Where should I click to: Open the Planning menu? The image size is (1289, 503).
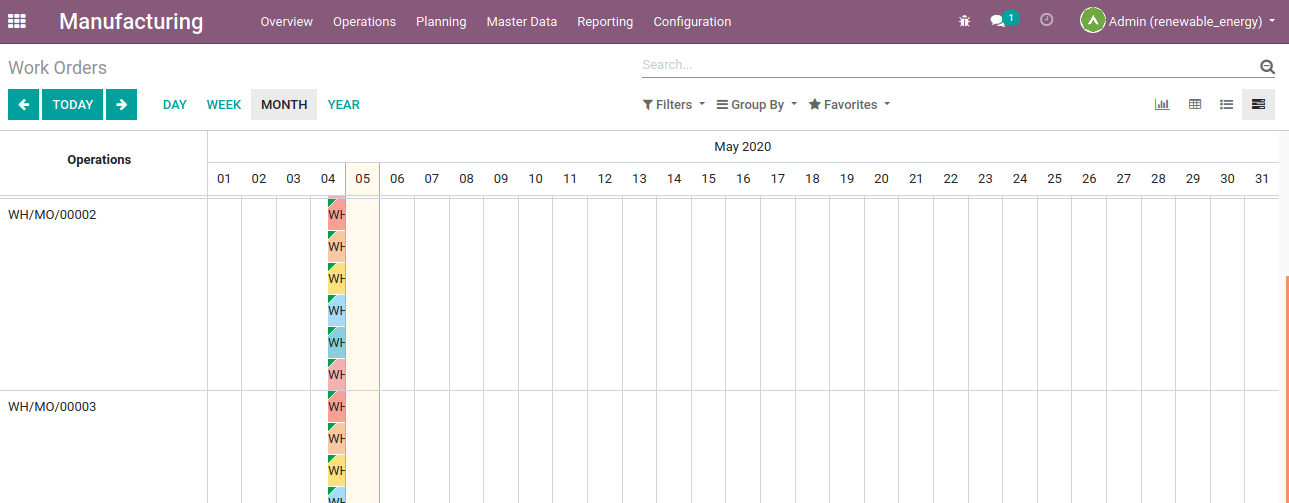click(x=441, y=21)
